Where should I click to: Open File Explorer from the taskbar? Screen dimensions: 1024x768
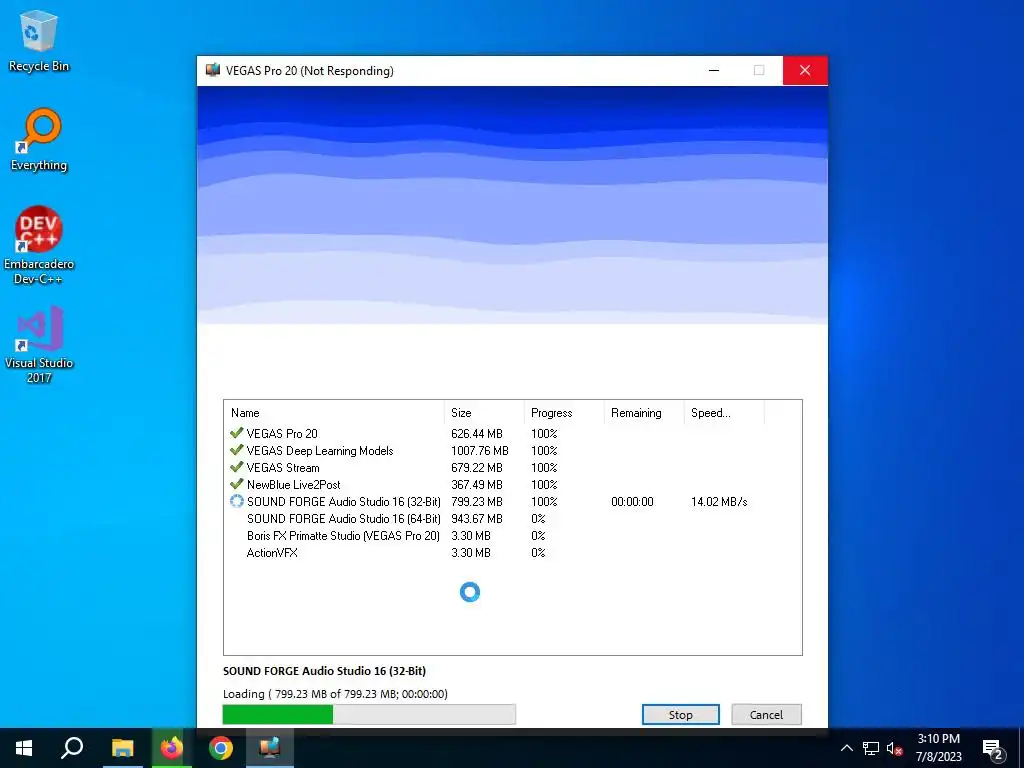[122, 748]
